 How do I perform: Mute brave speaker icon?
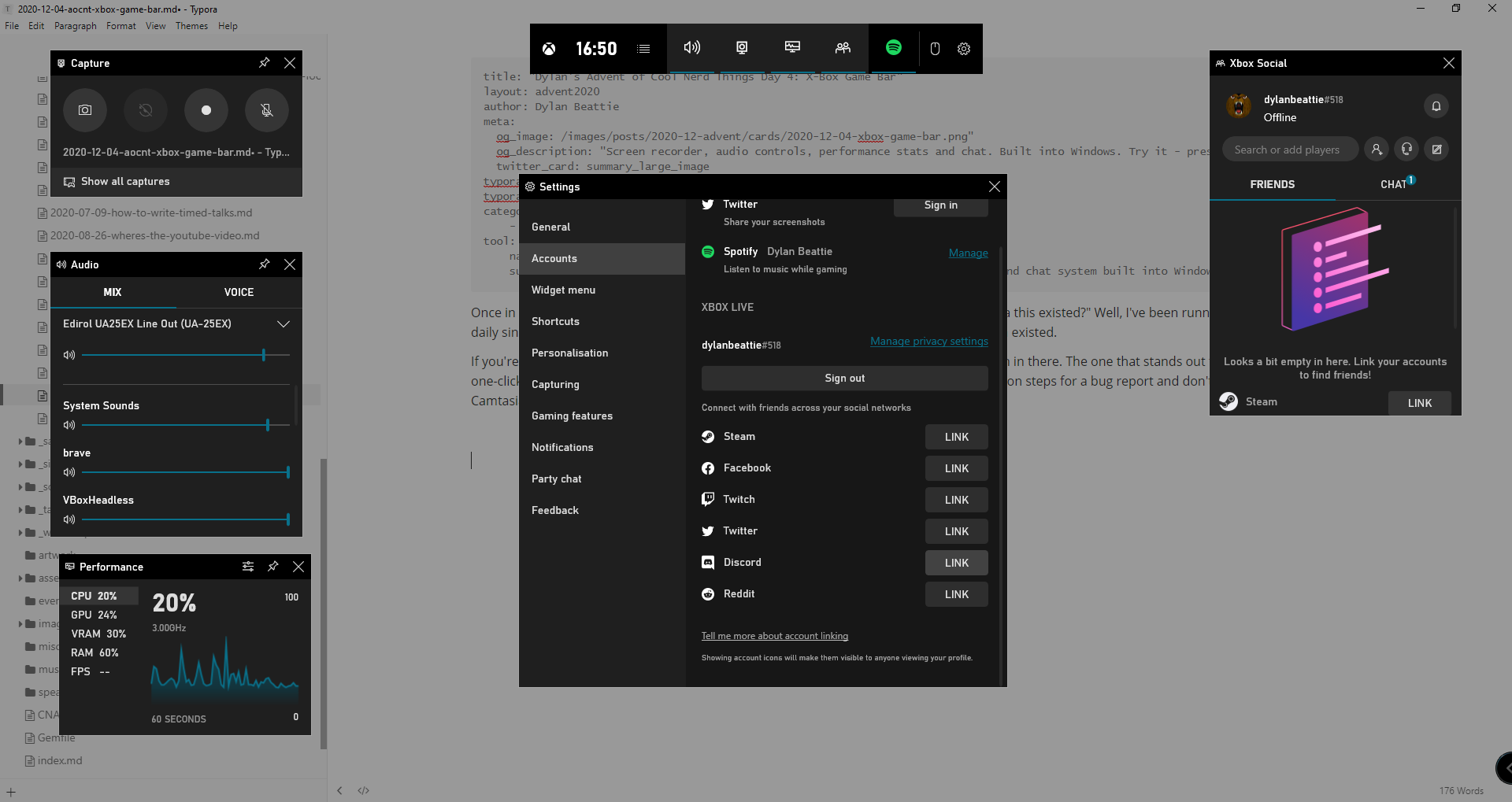coord(69,472)
